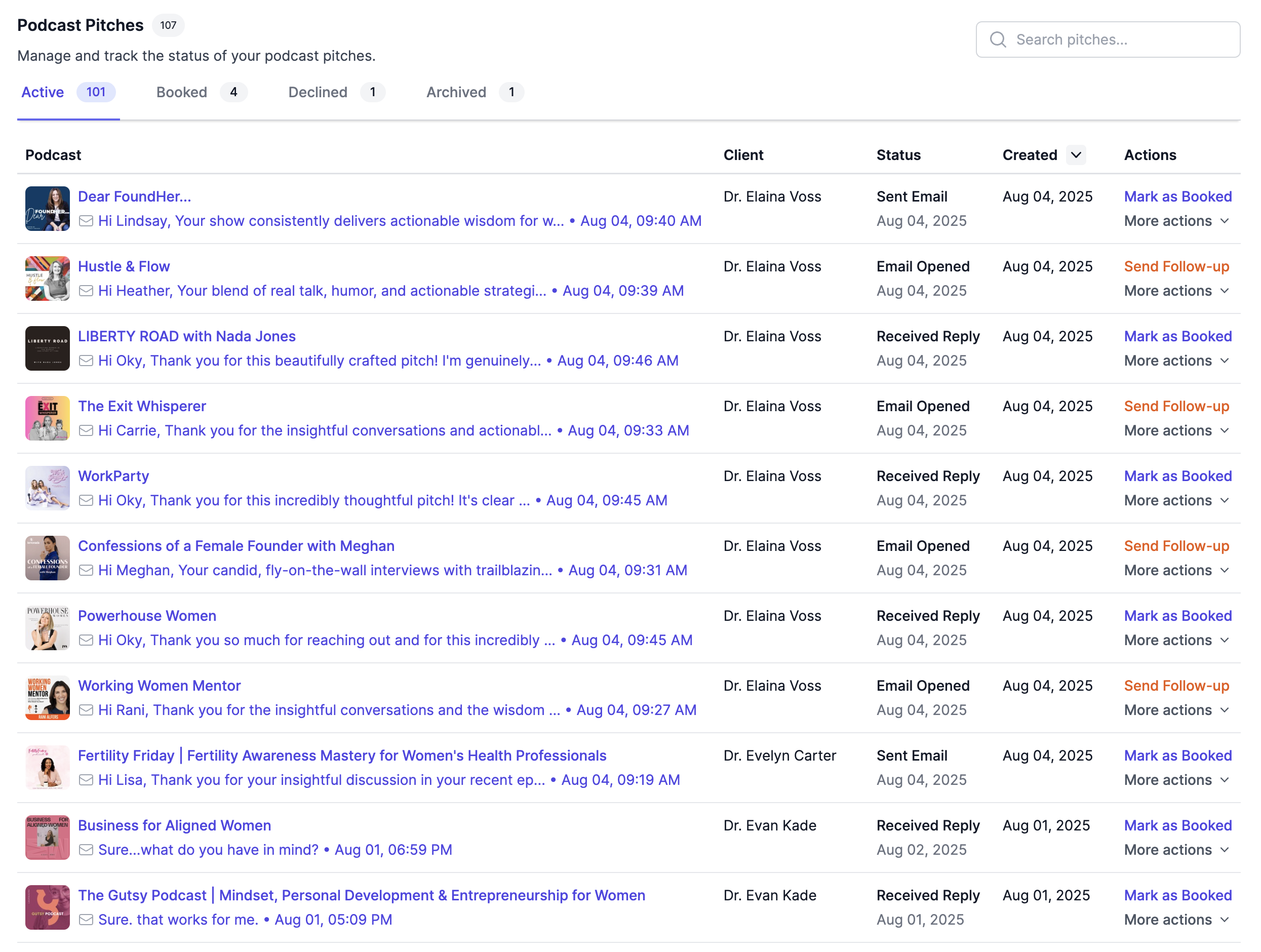Open the Archived tab
Screen dimensions: 1261x952
pyautogui.click(x=455, y=92)
